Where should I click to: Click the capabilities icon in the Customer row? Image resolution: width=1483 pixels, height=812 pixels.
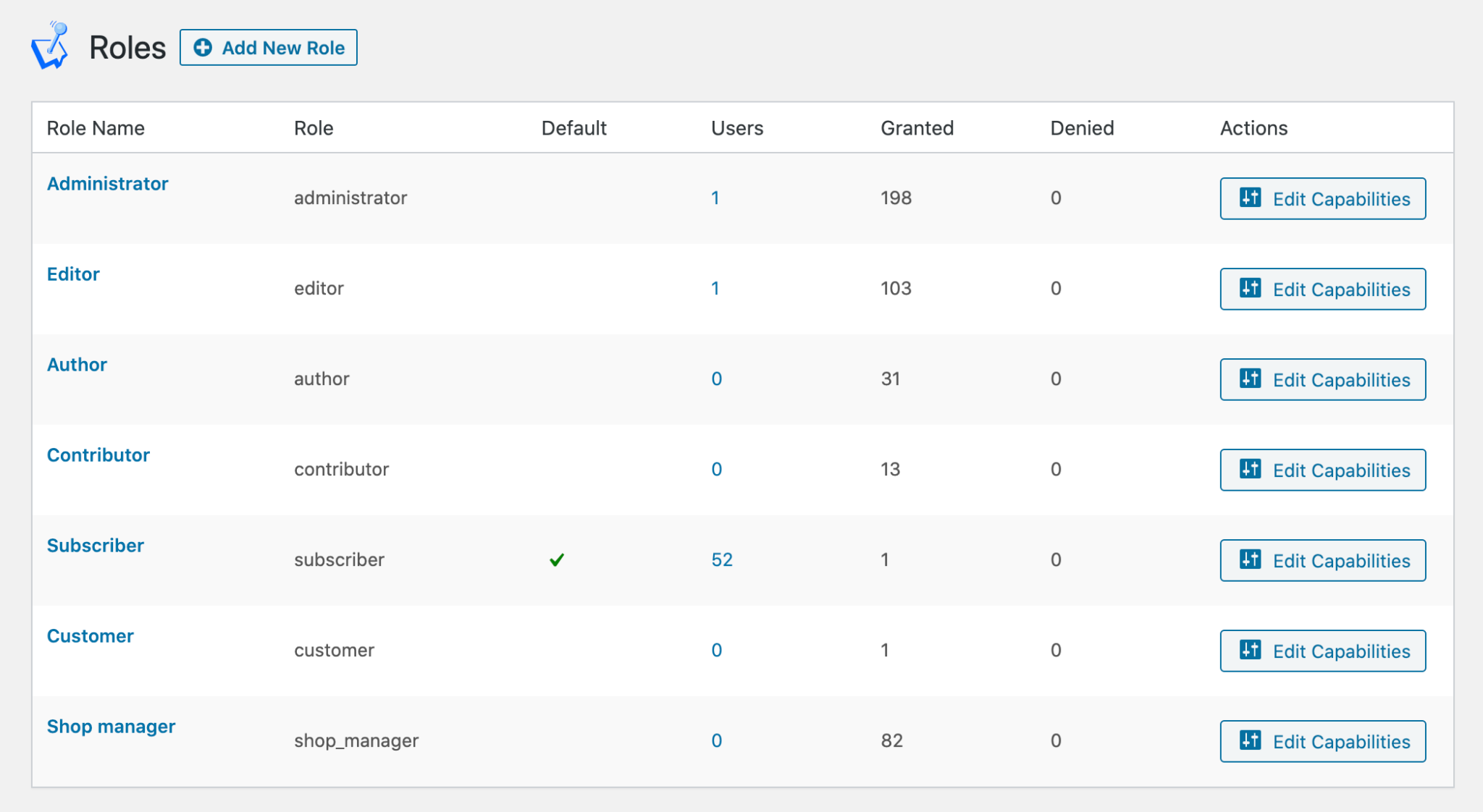1251,650
